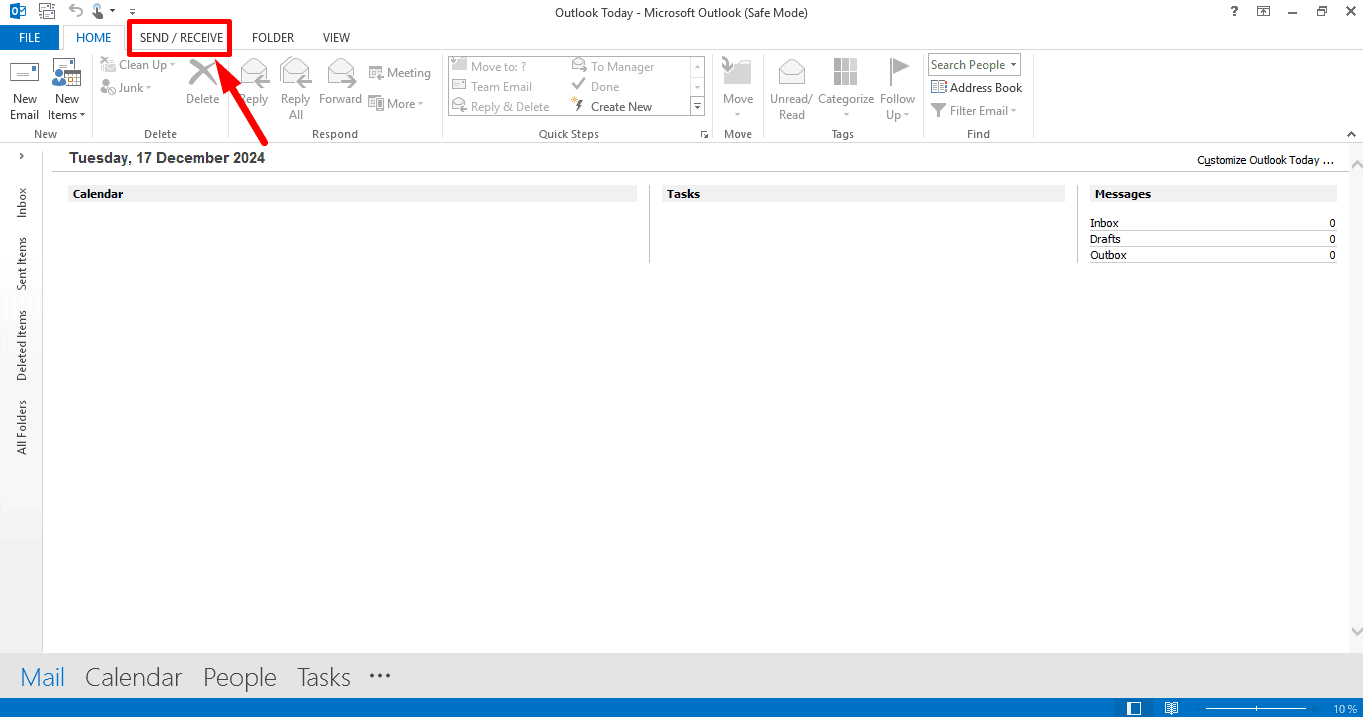Open the Move folder dropdown

point(738,90)
